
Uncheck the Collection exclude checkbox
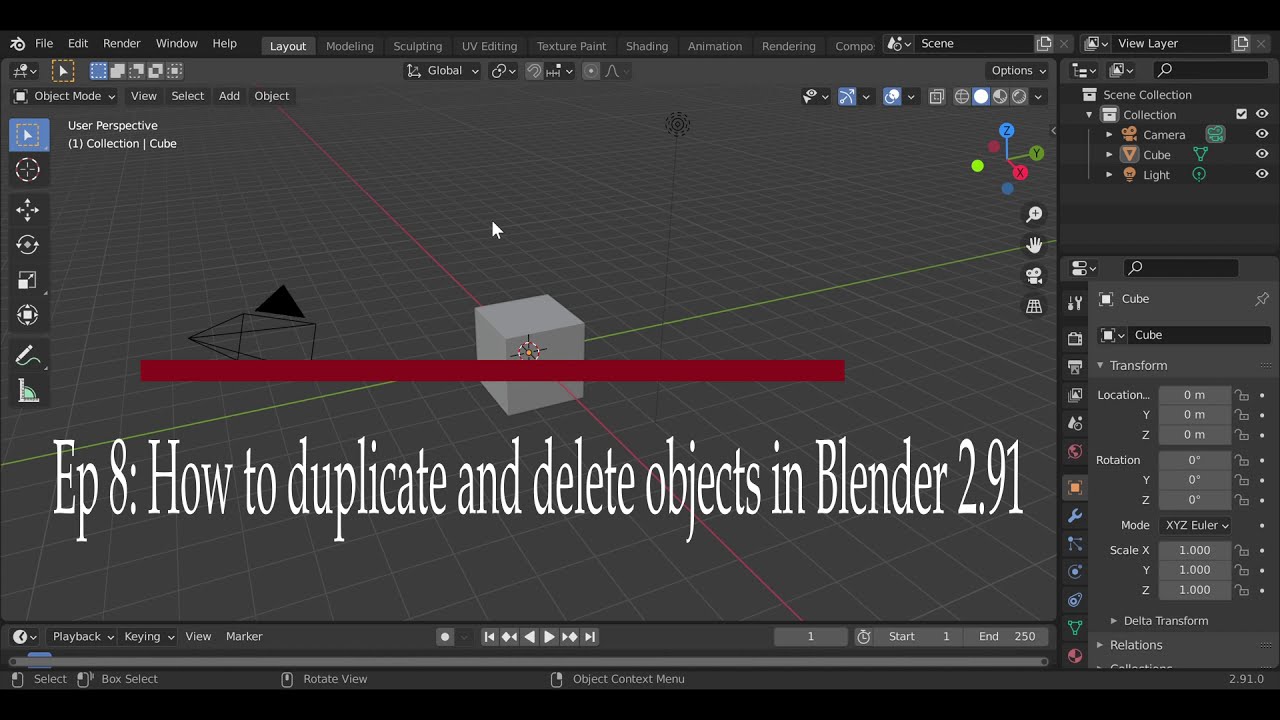tap(1241, 114)
